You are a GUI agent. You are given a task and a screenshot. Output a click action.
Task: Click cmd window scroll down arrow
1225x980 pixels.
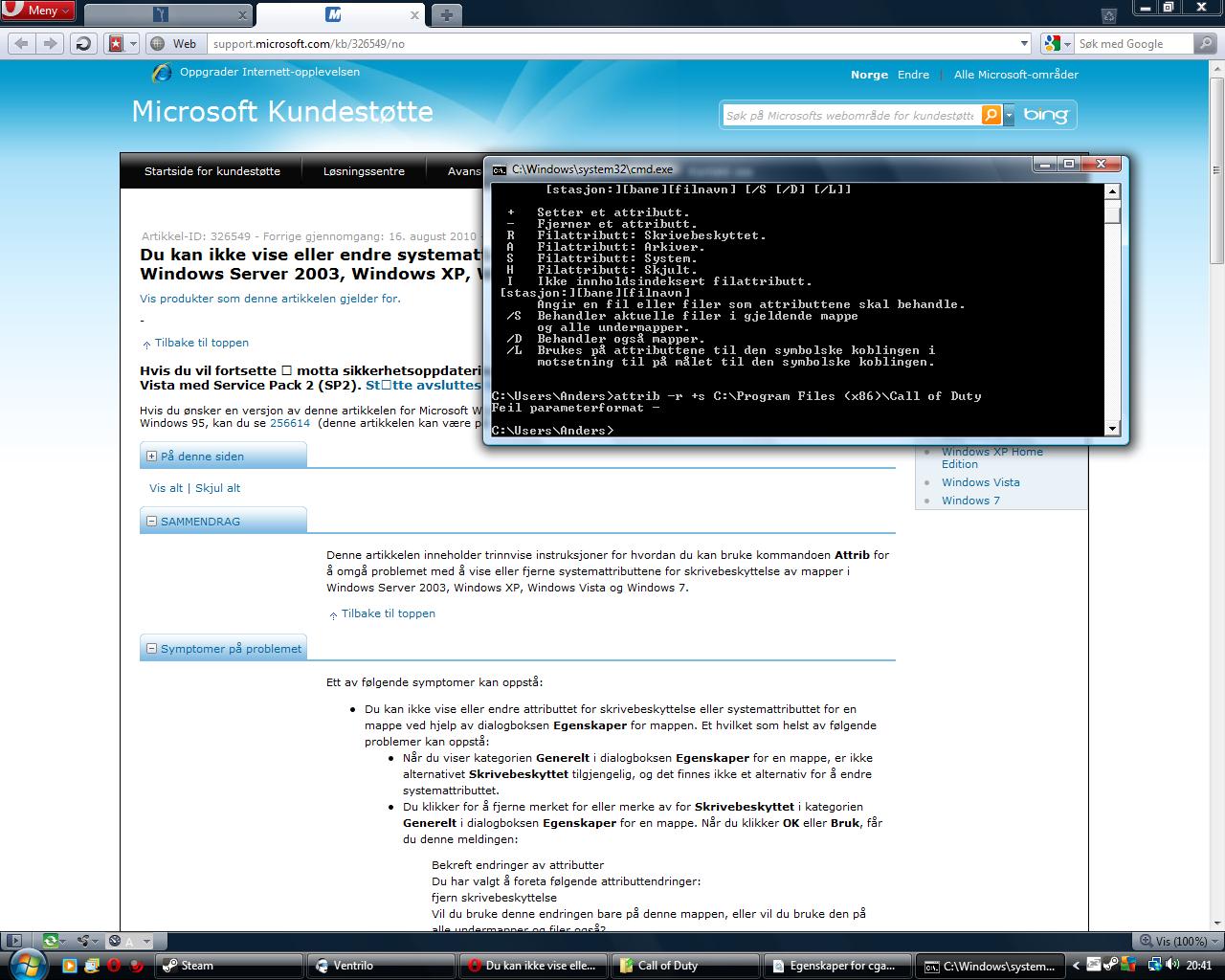pos(1112,429)
